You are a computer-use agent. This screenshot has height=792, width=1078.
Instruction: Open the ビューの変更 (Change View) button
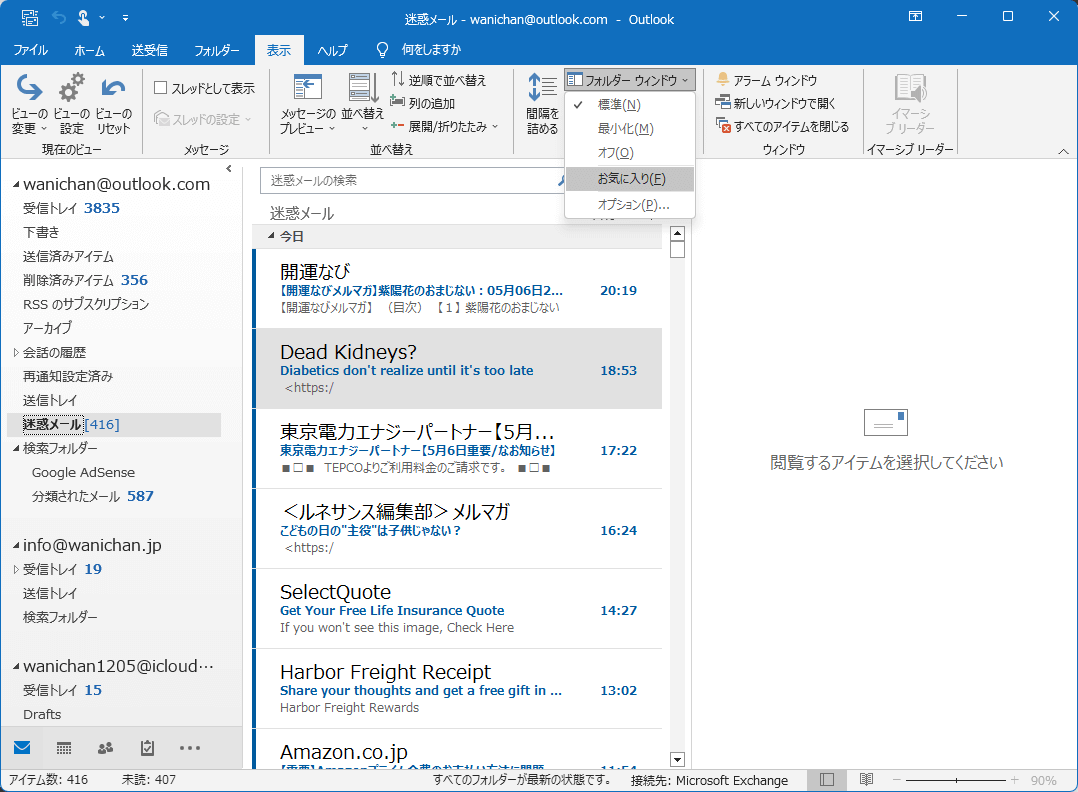(x=29, y=103)
